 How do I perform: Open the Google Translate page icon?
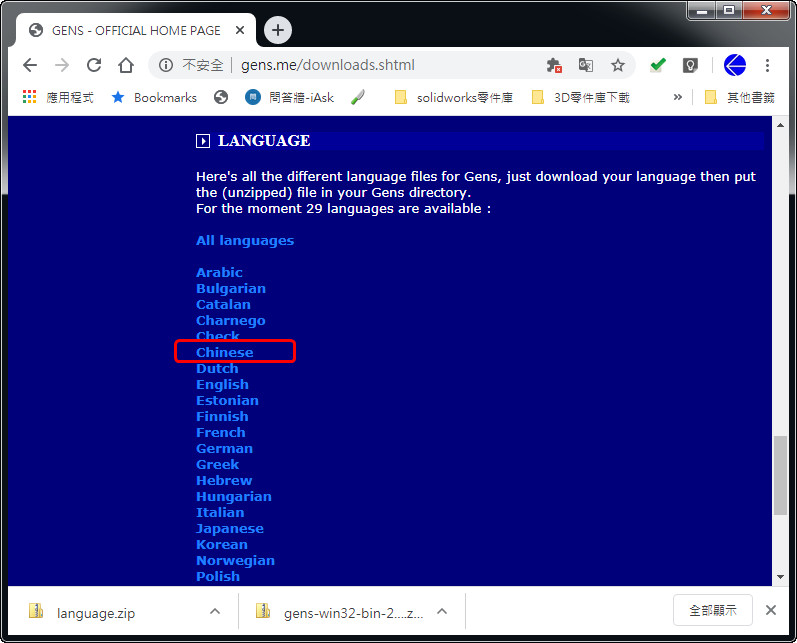click(x=586, y=65)
